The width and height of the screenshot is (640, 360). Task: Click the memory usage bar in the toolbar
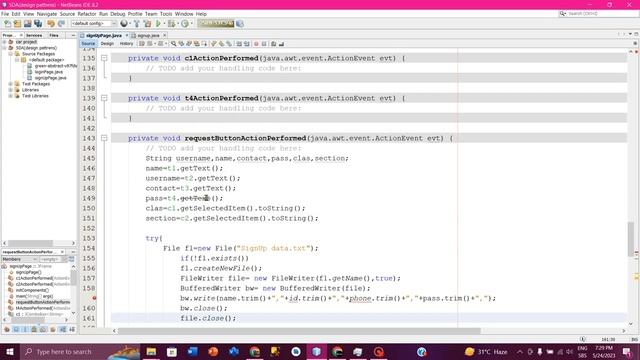(216, 24)
